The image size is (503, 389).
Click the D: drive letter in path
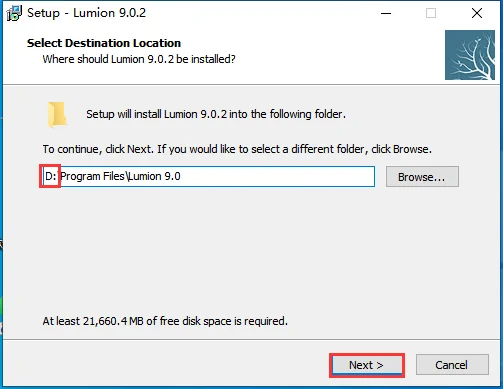point(51,176)
